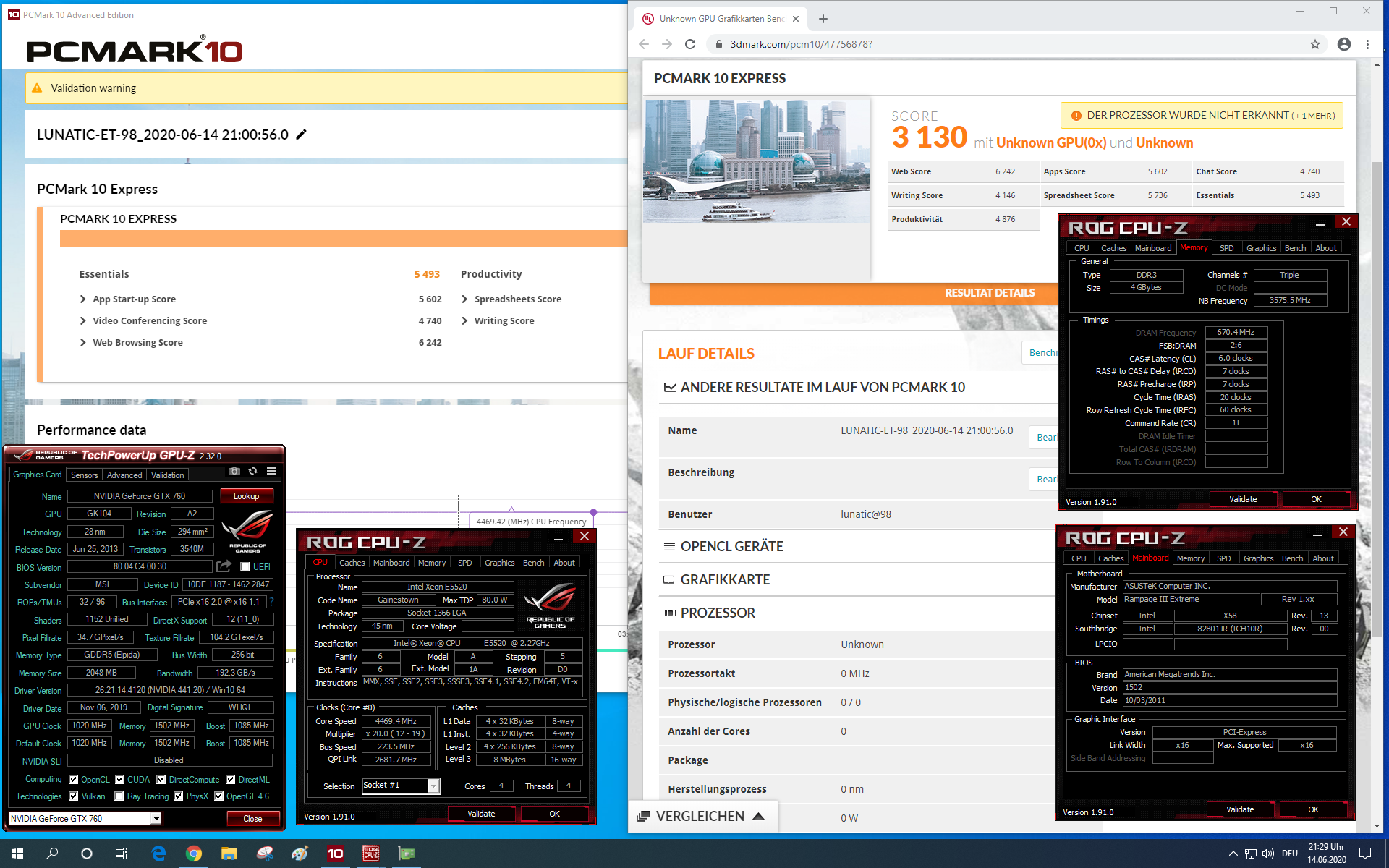The image size is (1389, 868).
Task: Click the GPU-Z screenshot camera icon
Action: point(234,471)
